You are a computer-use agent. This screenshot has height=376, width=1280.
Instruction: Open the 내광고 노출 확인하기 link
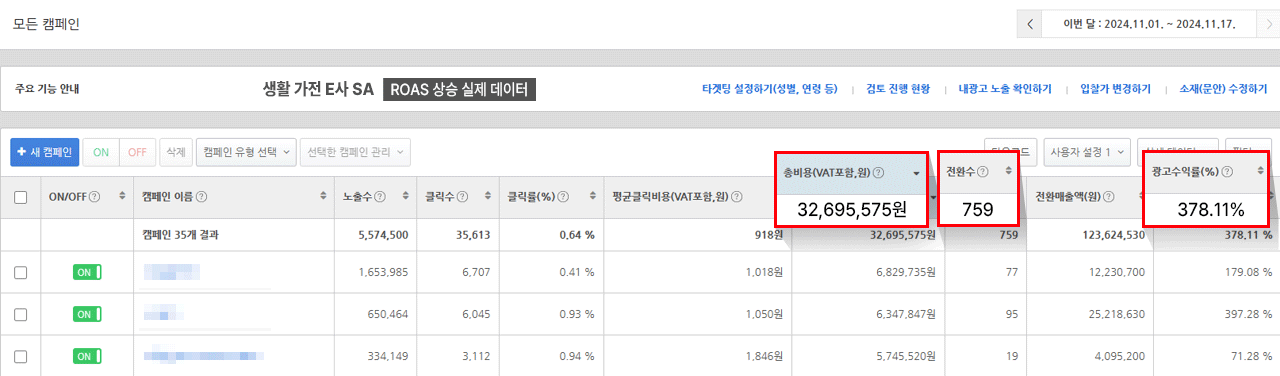click(1005, 89)
